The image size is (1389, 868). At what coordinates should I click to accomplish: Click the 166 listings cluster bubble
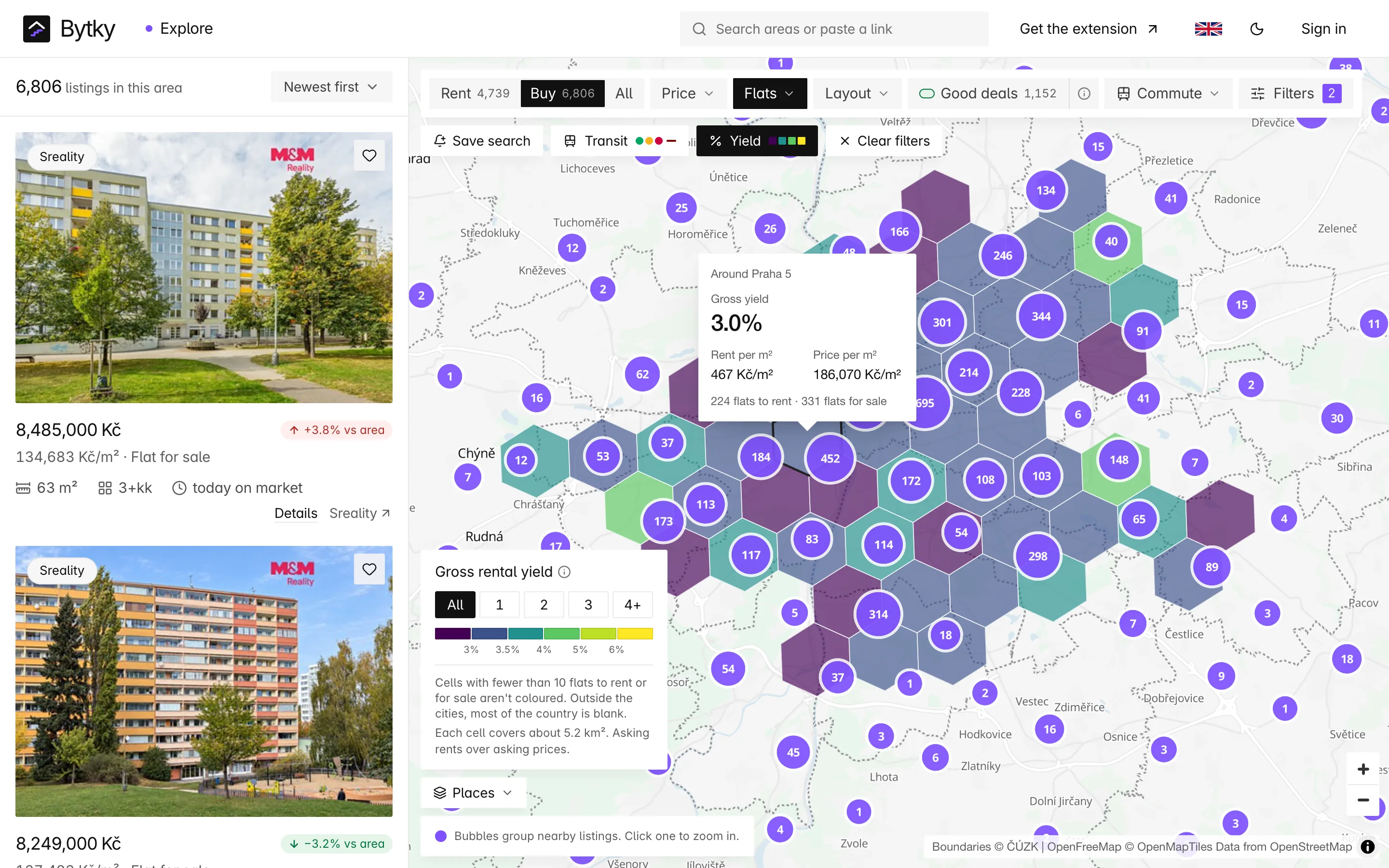coord(899,231)
